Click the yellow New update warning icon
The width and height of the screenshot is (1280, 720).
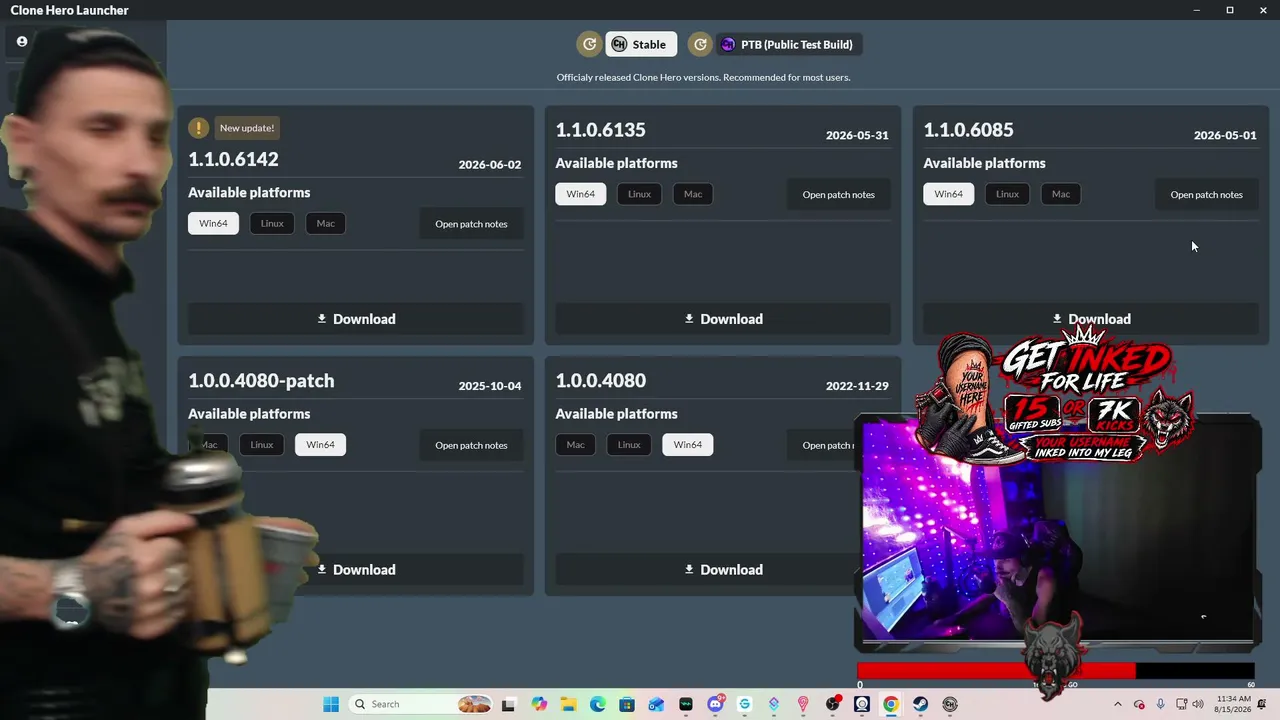pyautogui.click(x=199, y=128)
